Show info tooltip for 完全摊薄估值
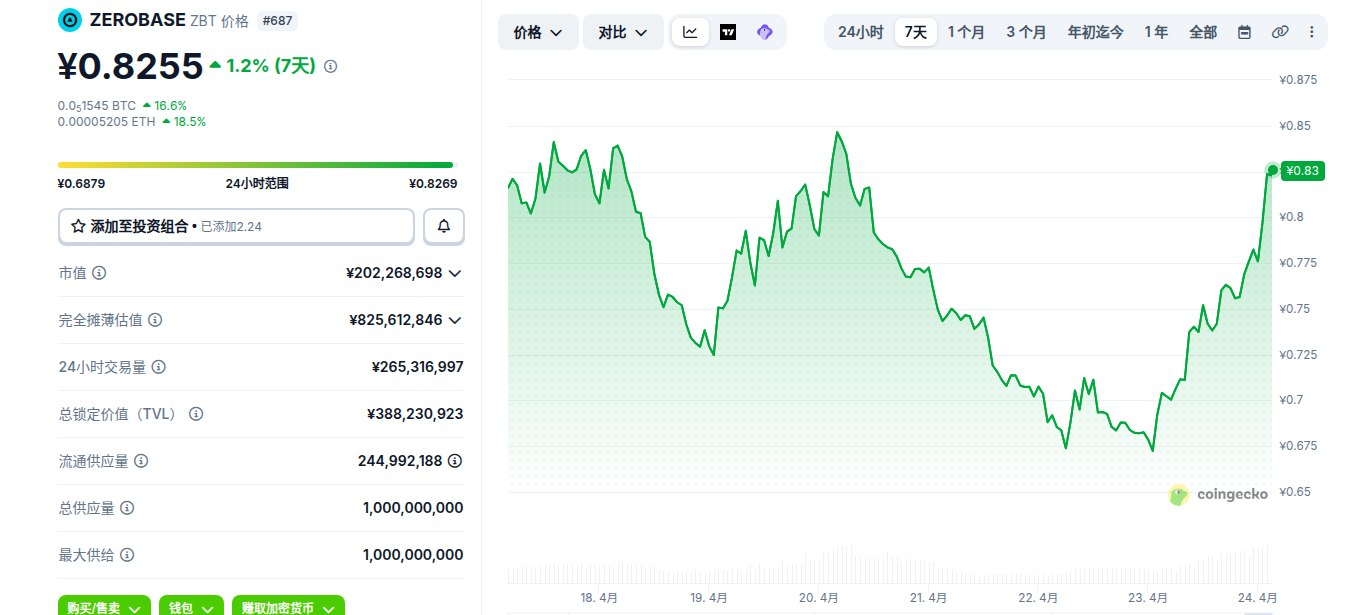 point(155,320)
